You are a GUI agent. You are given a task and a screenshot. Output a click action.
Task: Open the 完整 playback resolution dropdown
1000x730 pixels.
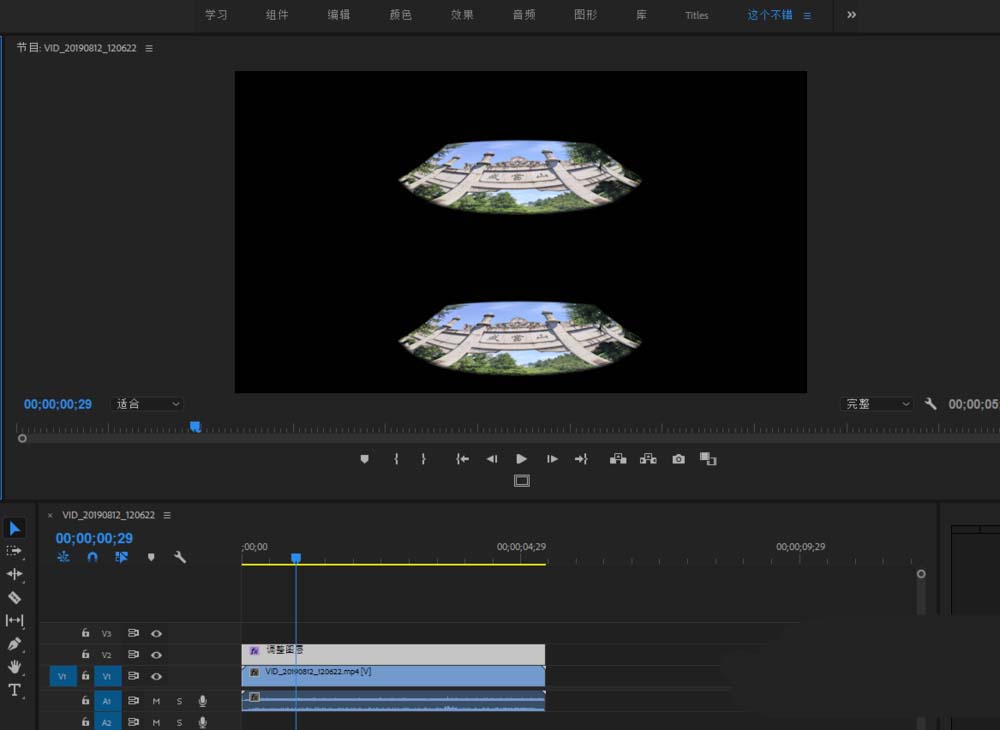(878, 404)
